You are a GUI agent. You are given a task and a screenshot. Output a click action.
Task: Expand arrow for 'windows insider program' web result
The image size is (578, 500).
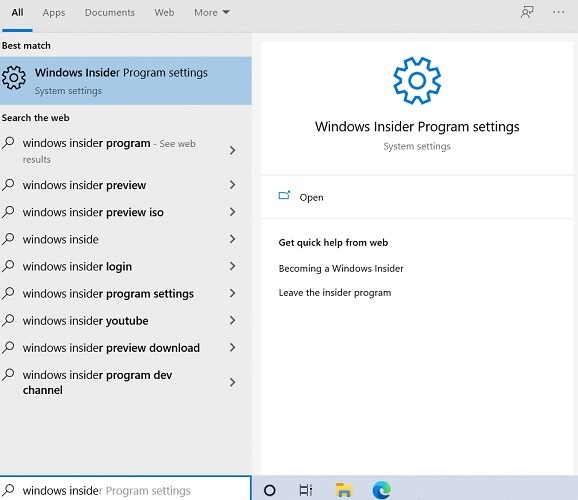point(232,150)
